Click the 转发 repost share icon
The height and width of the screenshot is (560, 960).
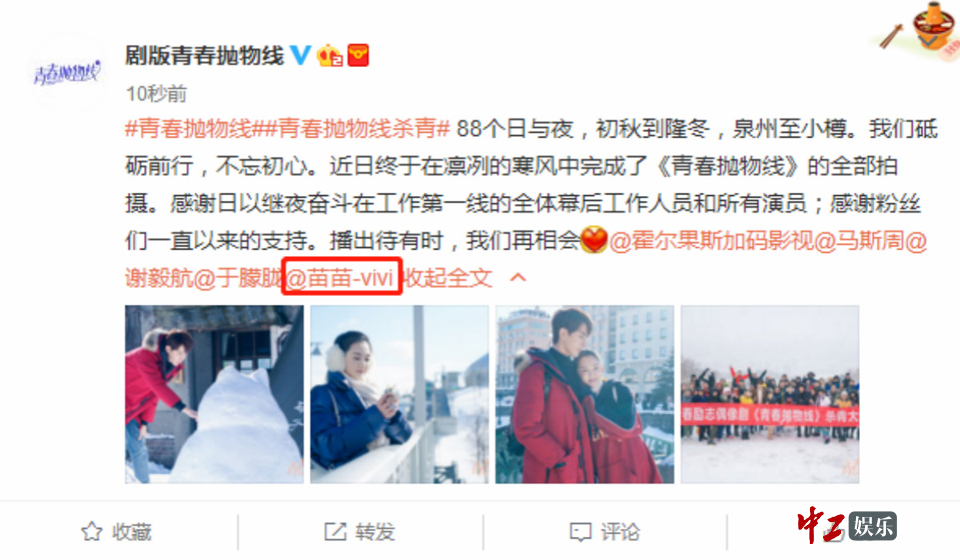coord(335,531)
